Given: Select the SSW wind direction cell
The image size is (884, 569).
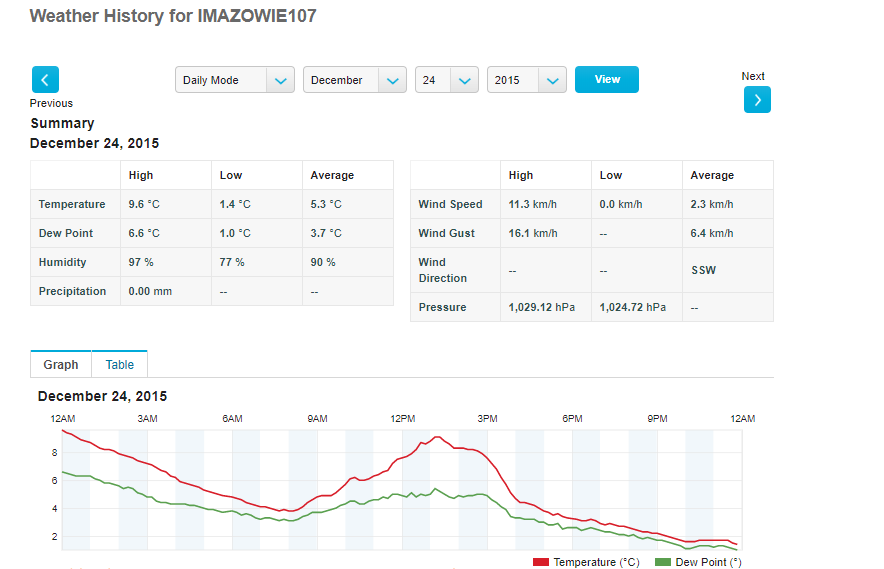Looking at the screenshot, I should click(703, 270).
